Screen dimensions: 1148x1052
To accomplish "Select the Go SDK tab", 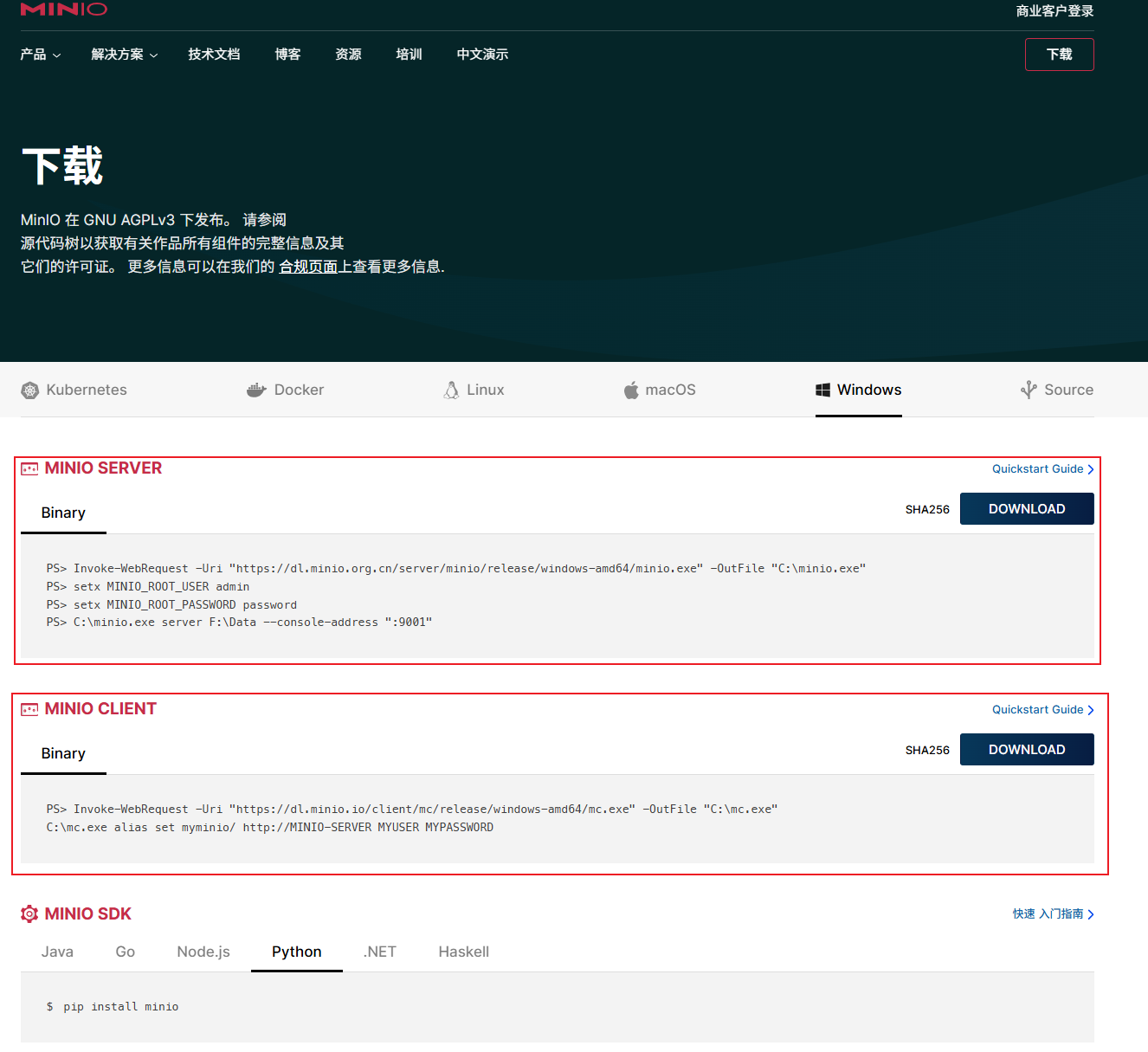I will pos(126,952).
